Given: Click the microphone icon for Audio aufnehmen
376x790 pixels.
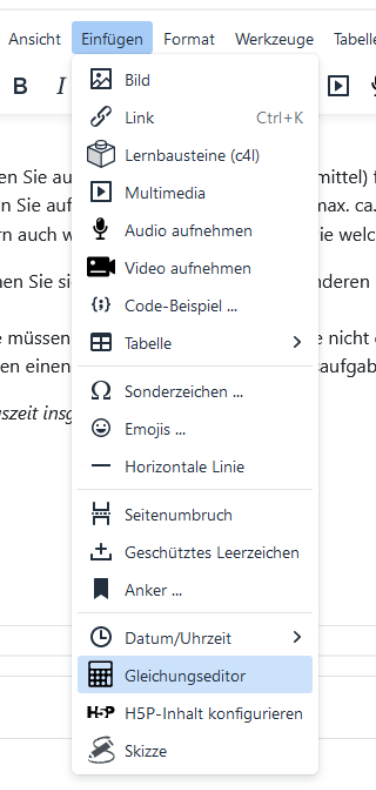Looking at the screenshot, I should (x=101, y=230).
